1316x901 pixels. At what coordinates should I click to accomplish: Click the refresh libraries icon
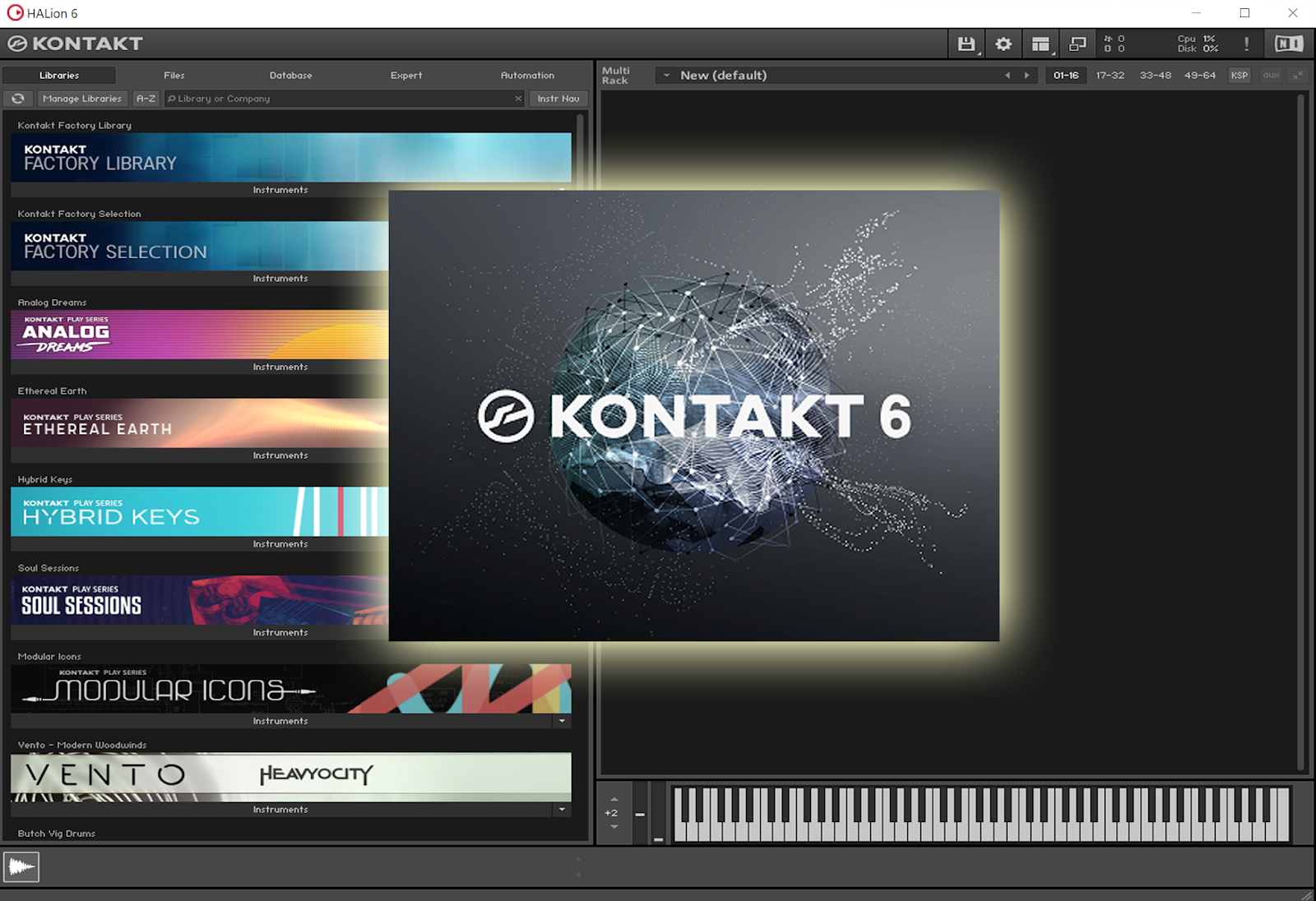(18, 99)
